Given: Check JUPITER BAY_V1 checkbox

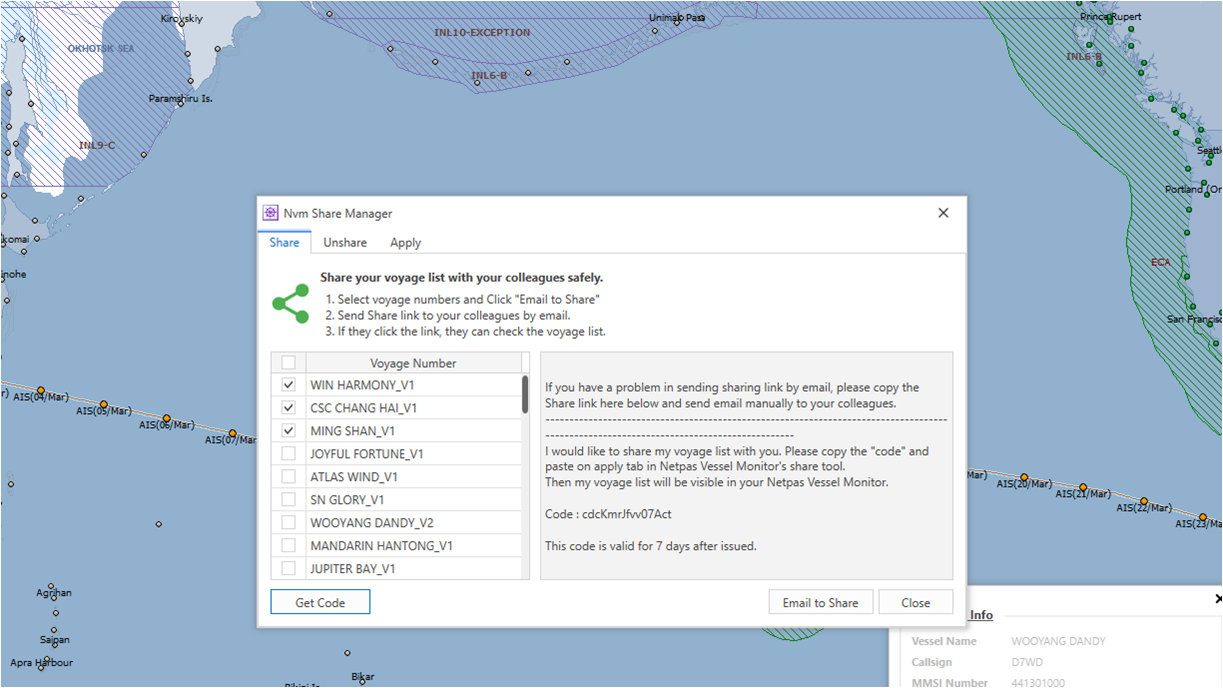Looking at the screenshot, I should click(288, 569).
